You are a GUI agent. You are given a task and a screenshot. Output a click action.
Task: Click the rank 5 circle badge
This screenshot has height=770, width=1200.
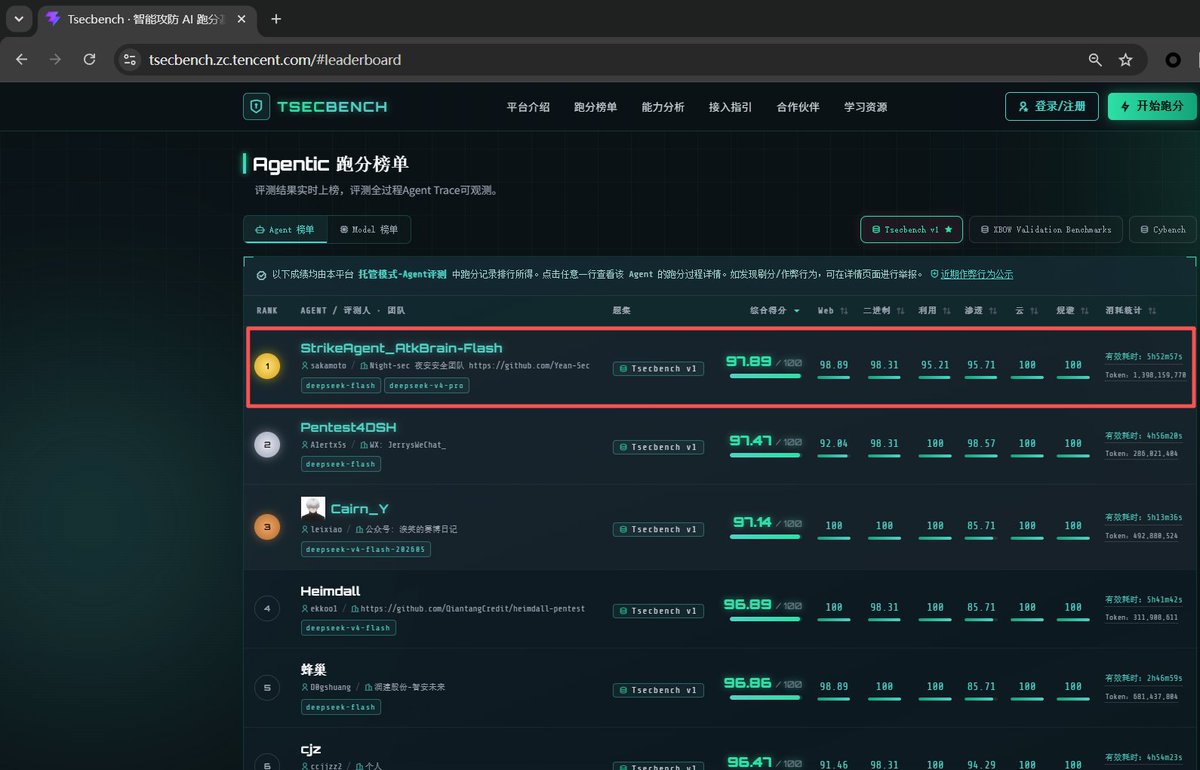point(267,687)
